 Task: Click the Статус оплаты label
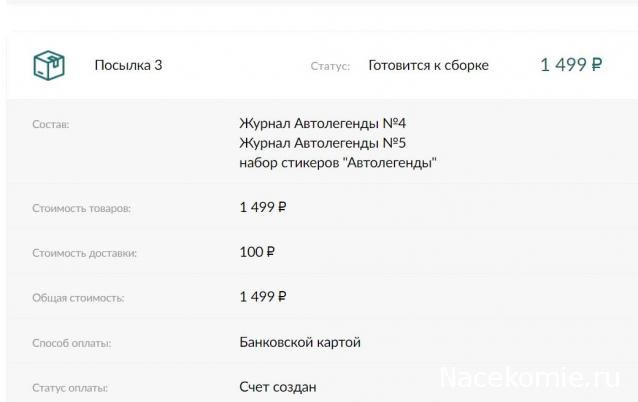pyautogui.click(x=70, y=387)
